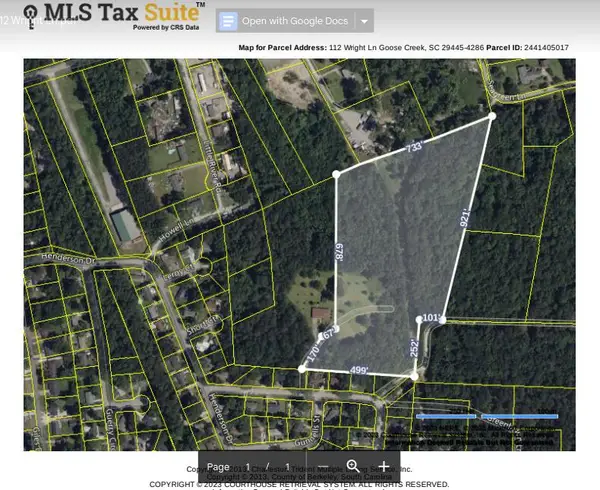This screenshot has height=490, width=600.
Task: Click the current page number field
Action: point(248,466)
